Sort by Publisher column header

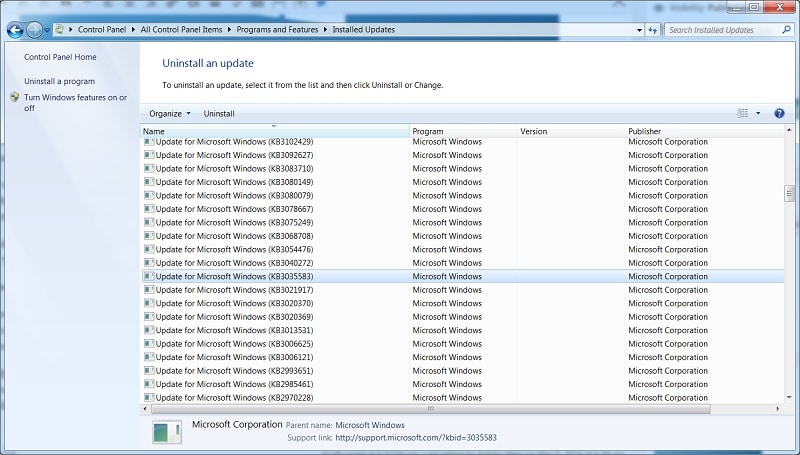(x=704, y=131)
